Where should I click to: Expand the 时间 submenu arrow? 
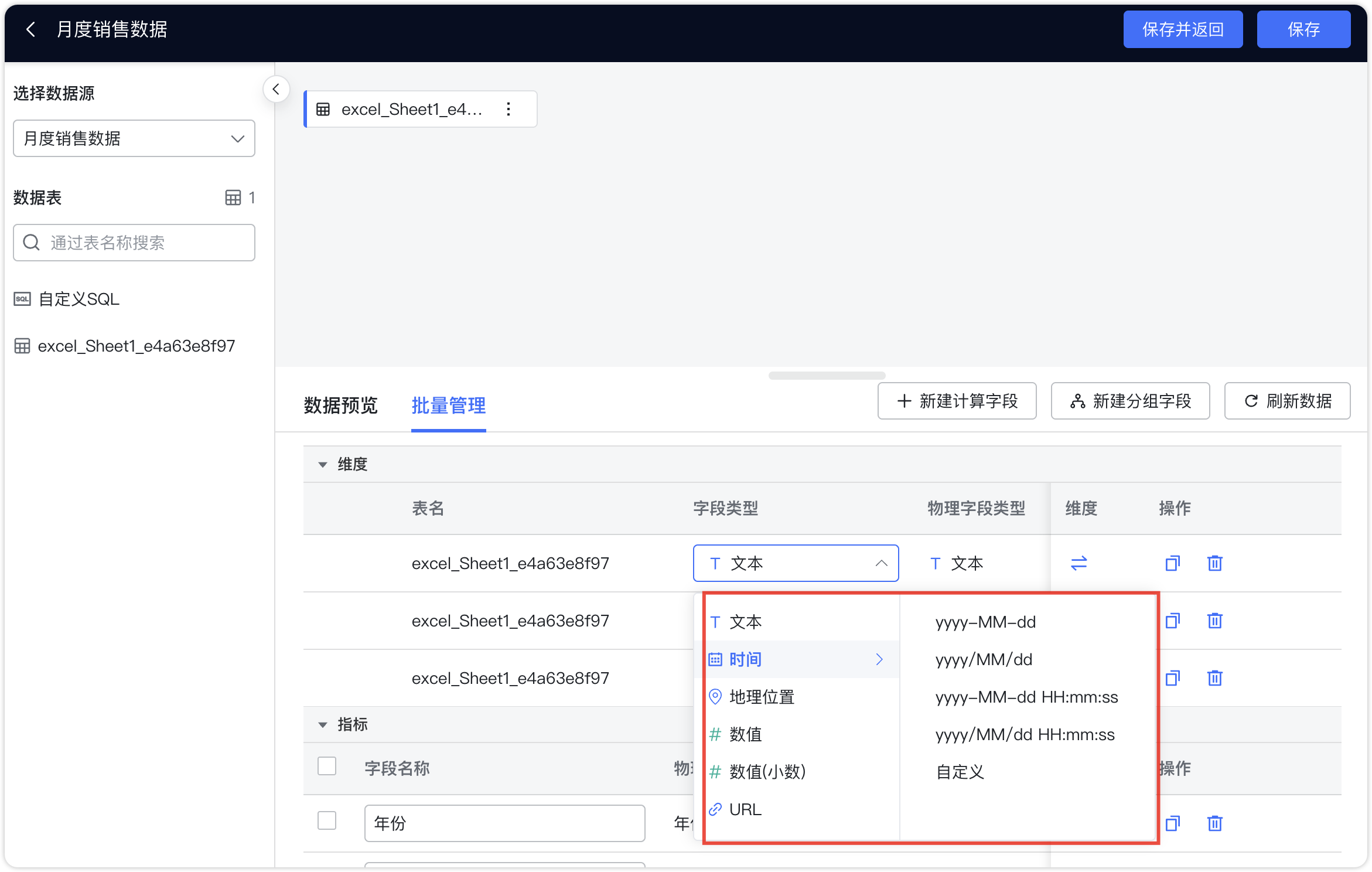pyautogui.click(x=879, y=659)
